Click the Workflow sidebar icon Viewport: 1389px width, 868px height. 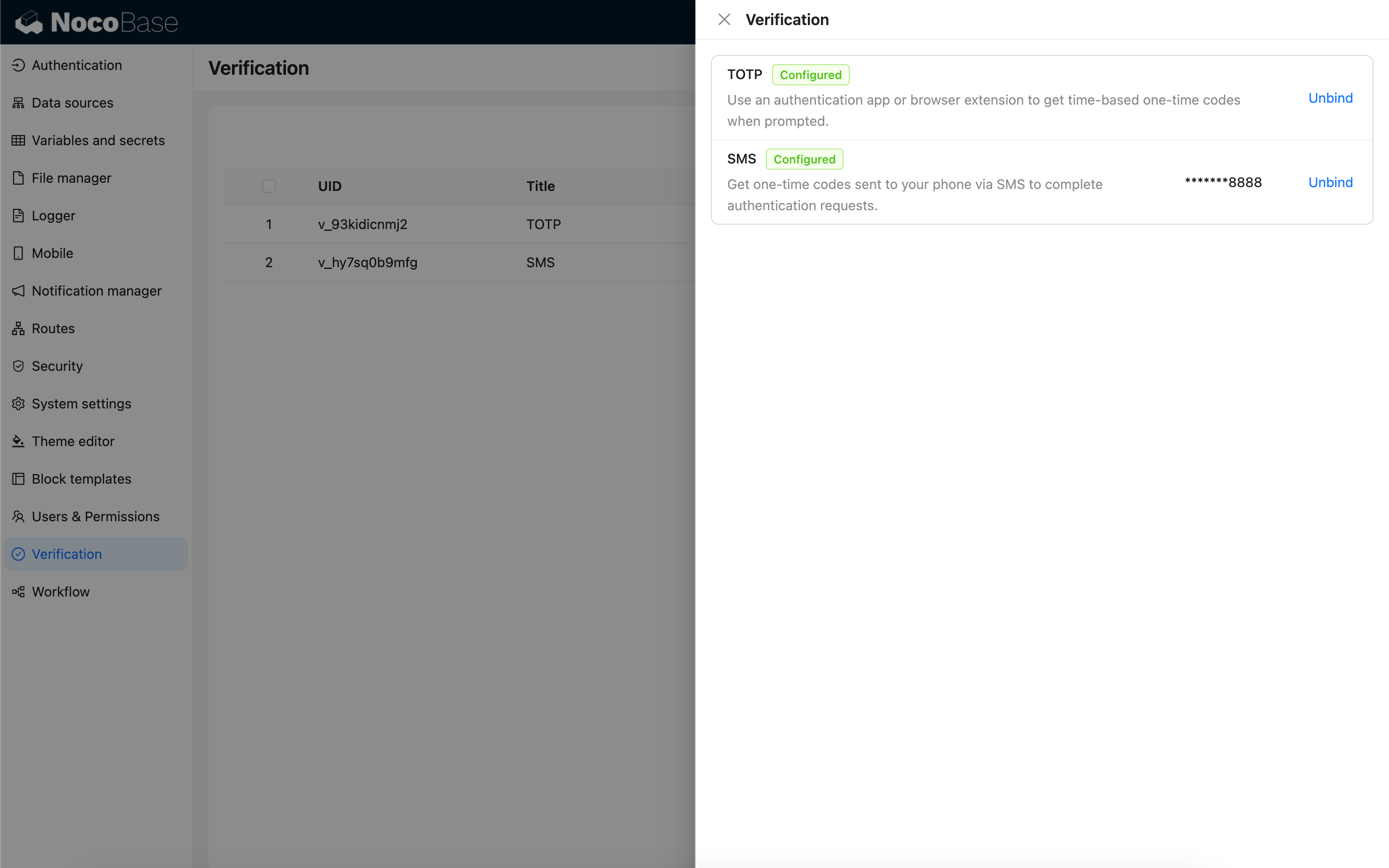(18, 592)
